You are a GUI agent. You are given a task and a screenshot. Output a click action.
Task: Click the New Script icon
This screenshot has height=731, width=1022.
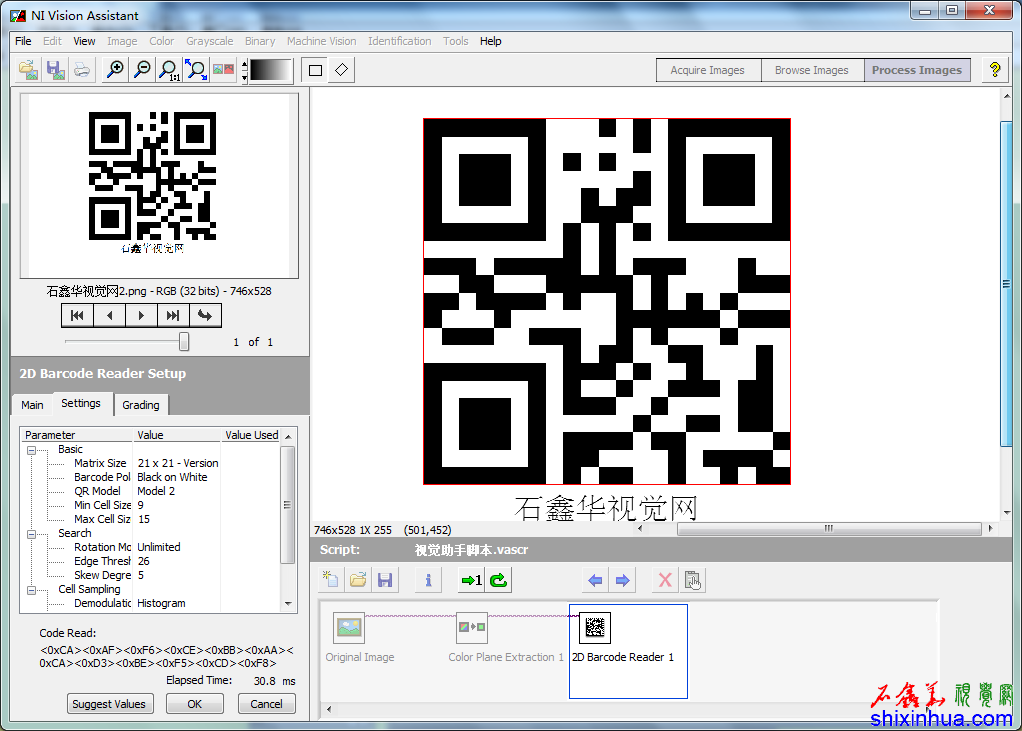331,580
